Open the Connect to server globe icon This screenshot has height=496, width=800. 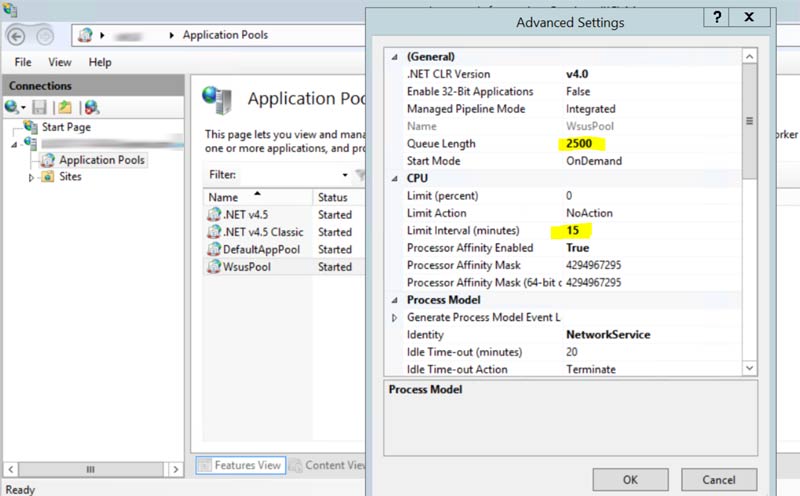11,107
